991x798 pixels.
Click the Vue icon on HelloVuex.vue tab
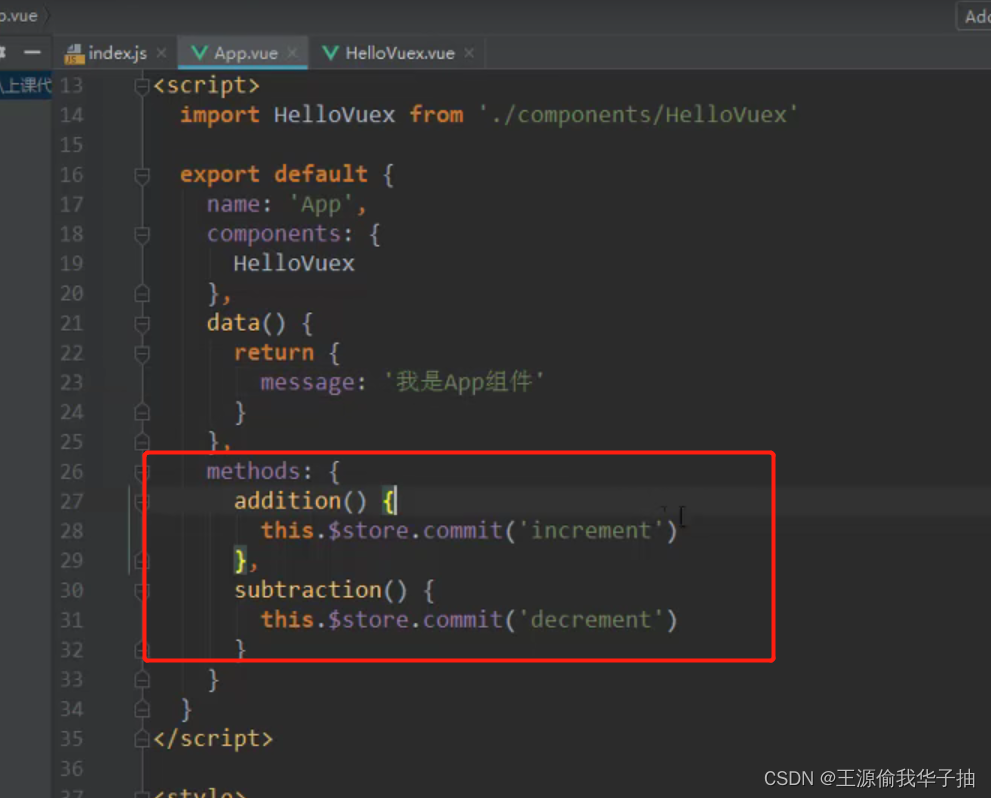tap(330, 53)
